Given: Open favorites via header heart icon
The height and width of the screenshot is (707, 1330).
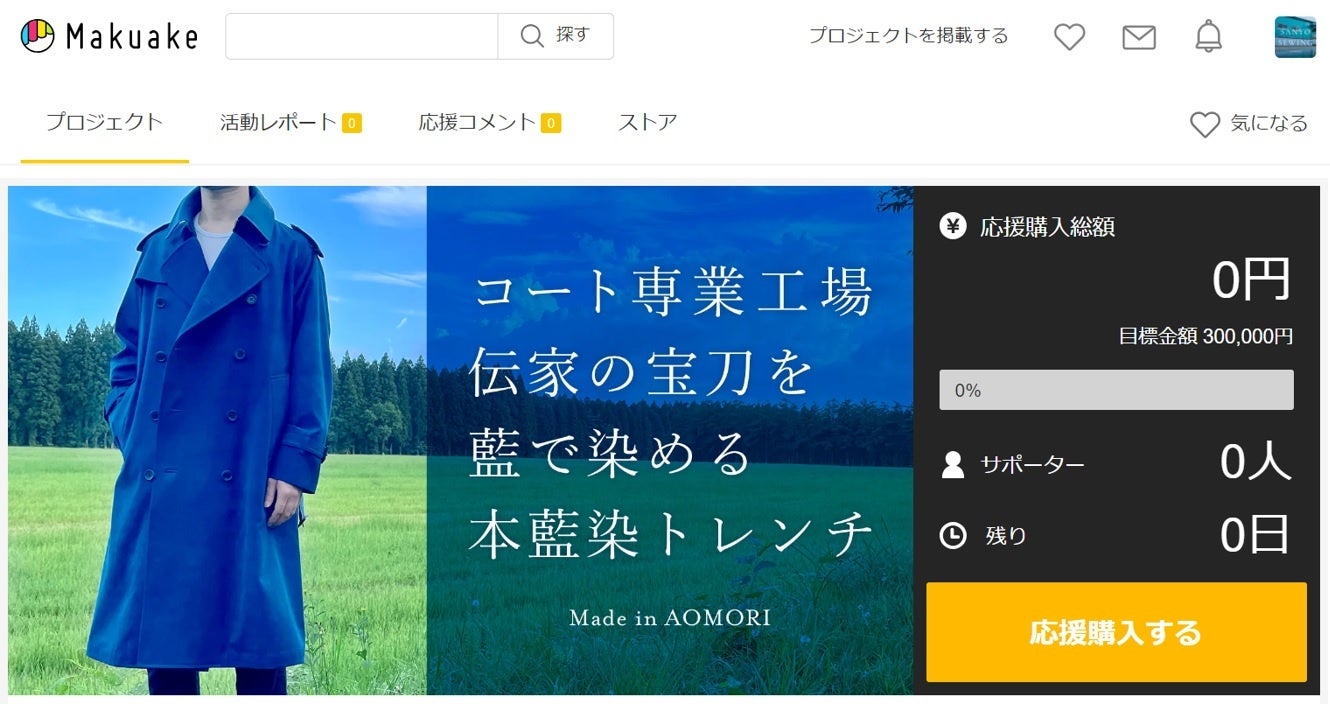Looking at the screenshot, I should 1069,37.
